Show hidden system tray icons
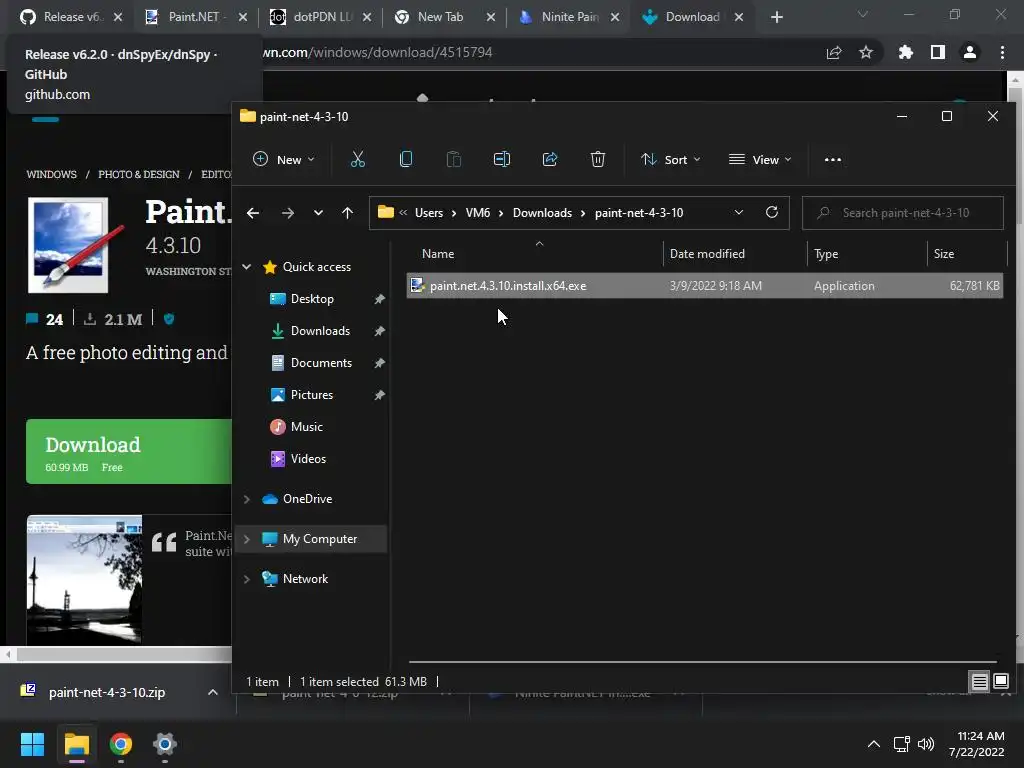Viewport: 1024px width, 768px height. click(874, 744)
